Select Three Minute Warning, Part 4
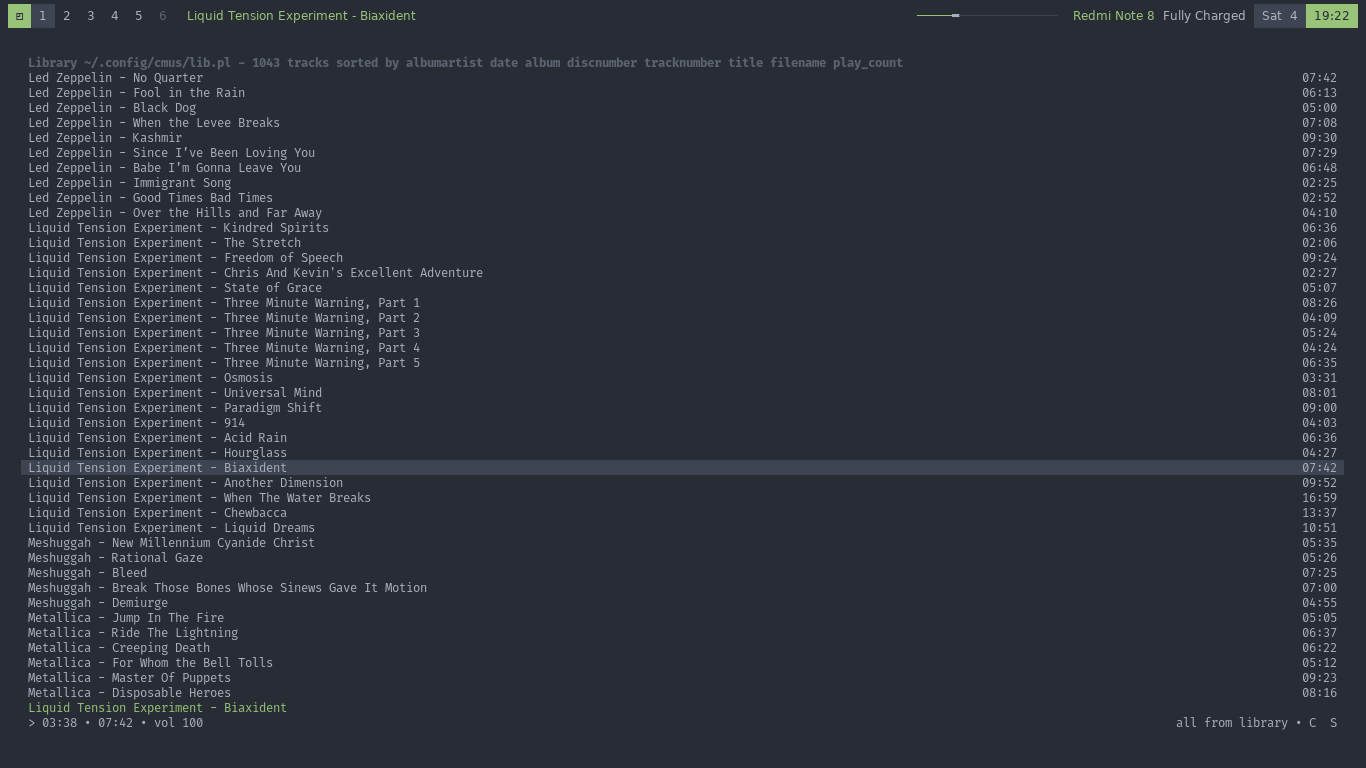Image resolution: width=1366 pixels, height=768 pixels. click(x=682, y=348)
